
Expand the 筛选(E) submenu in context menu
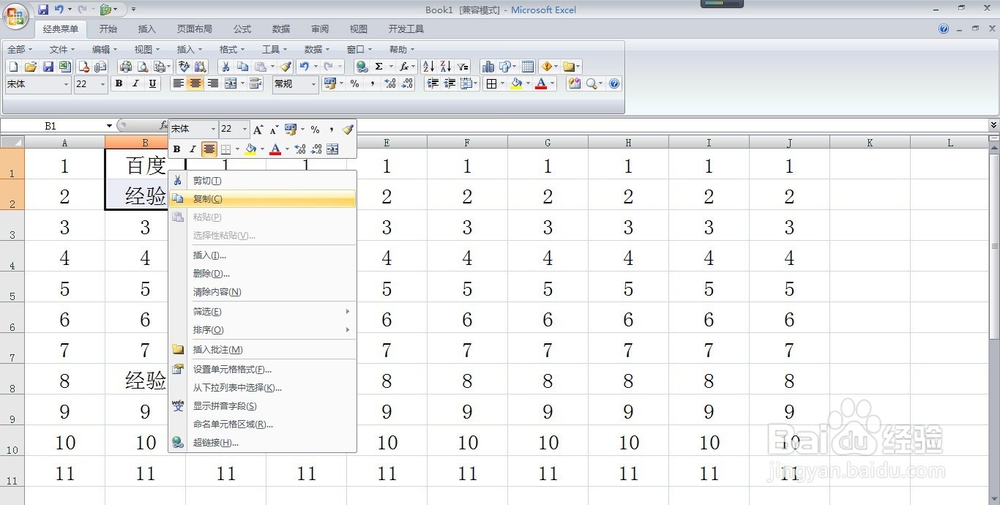[262, 312]
